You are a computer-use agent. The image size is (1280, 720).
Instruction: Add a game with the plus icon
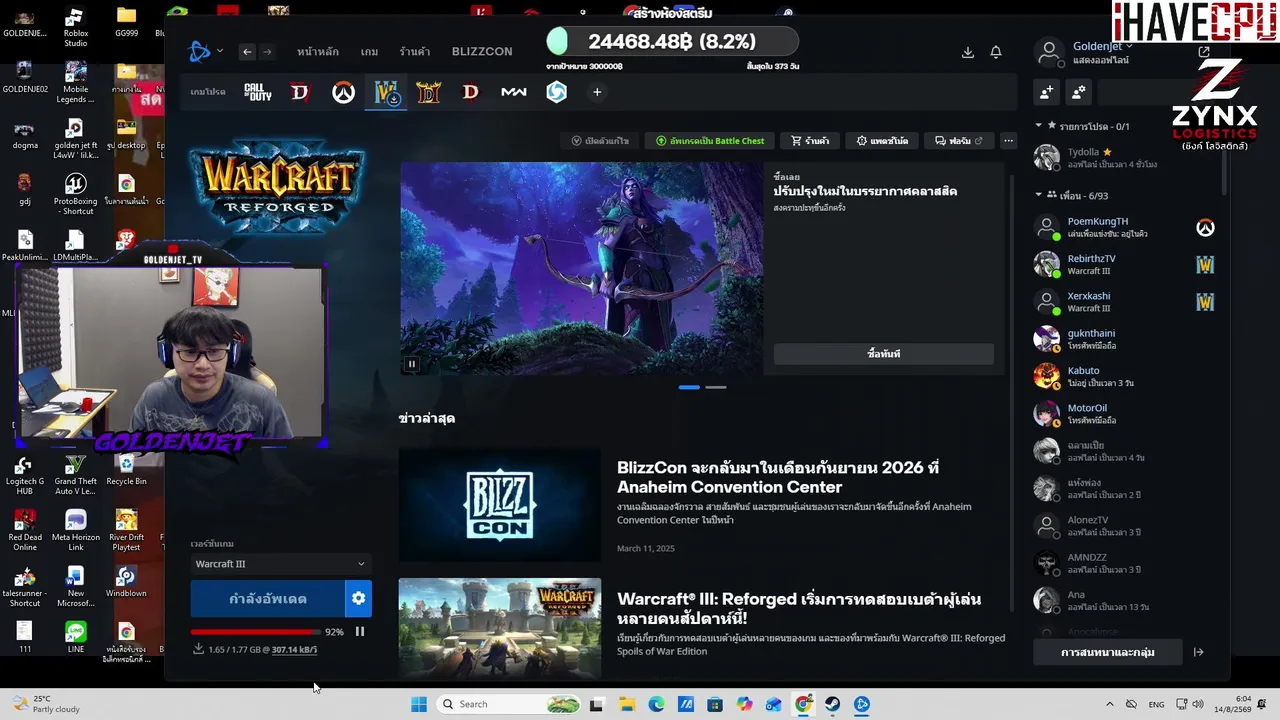pos(597,92)
